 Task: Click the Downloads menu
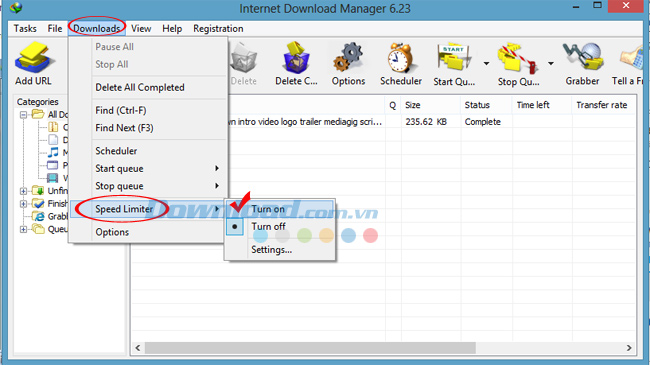[97, 29]
